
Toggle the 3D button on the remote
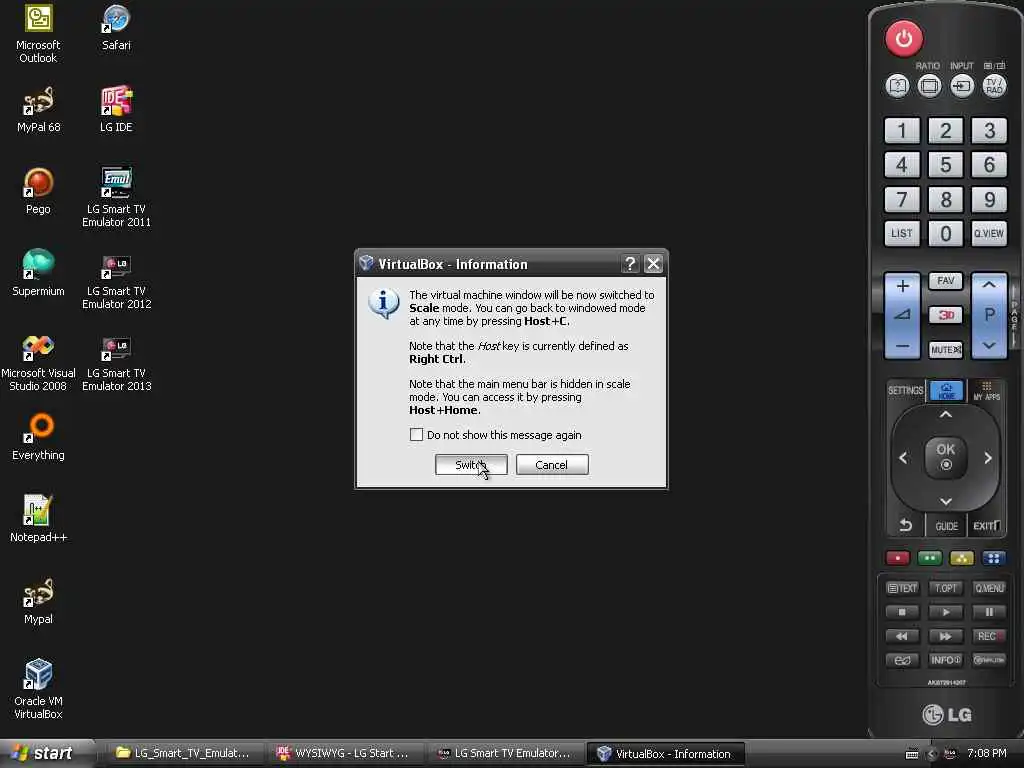(x=946, y=315)
